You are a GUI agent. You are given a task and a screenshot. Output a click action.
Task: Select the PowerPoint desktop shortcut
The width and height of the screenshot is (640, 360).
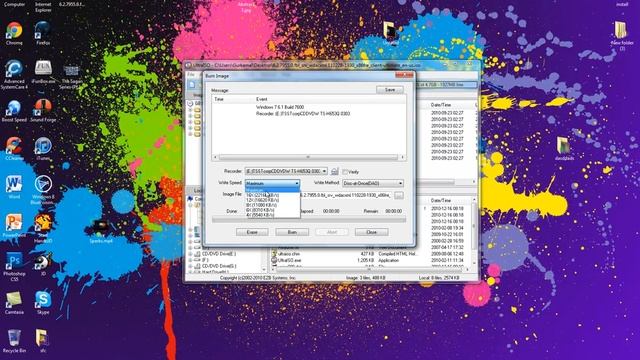(x=14, y=226)
